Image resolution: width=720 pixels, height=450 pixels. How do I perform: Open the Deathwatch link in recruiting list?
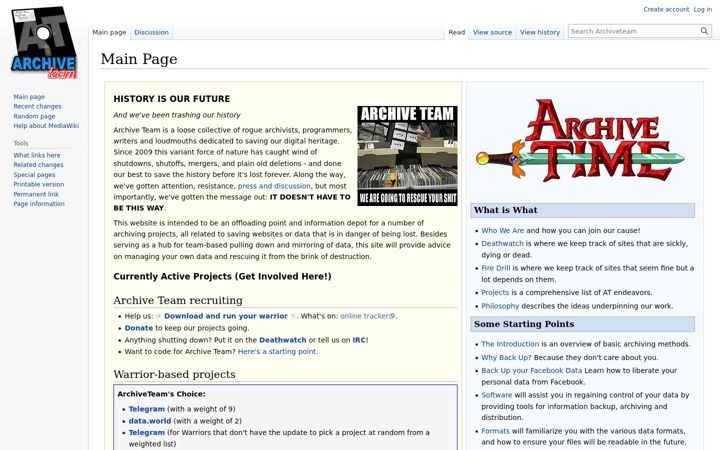point(282,340)
